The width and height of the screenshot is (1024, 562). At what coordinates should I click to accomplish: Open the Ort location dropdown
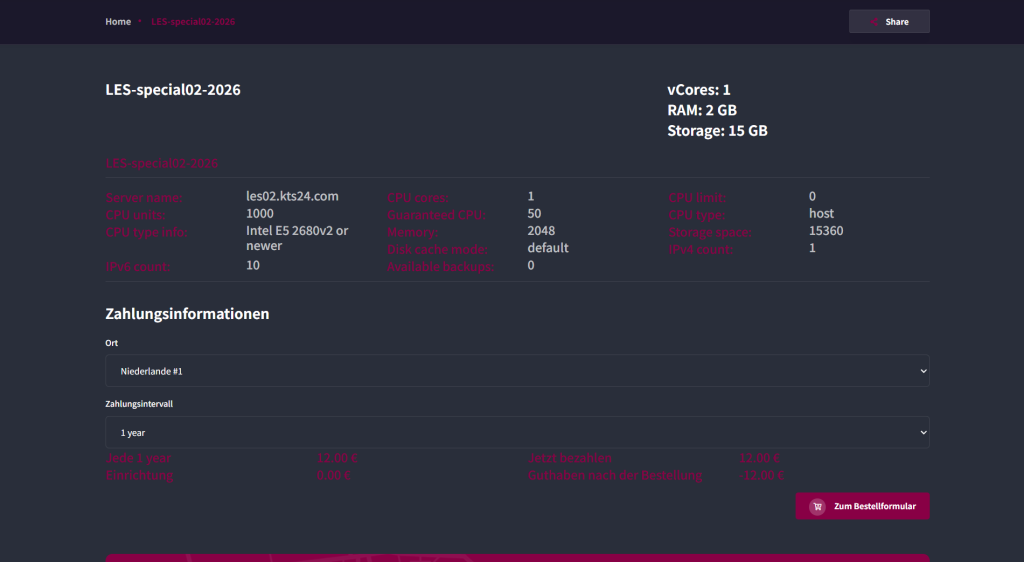tap(517, 371)
